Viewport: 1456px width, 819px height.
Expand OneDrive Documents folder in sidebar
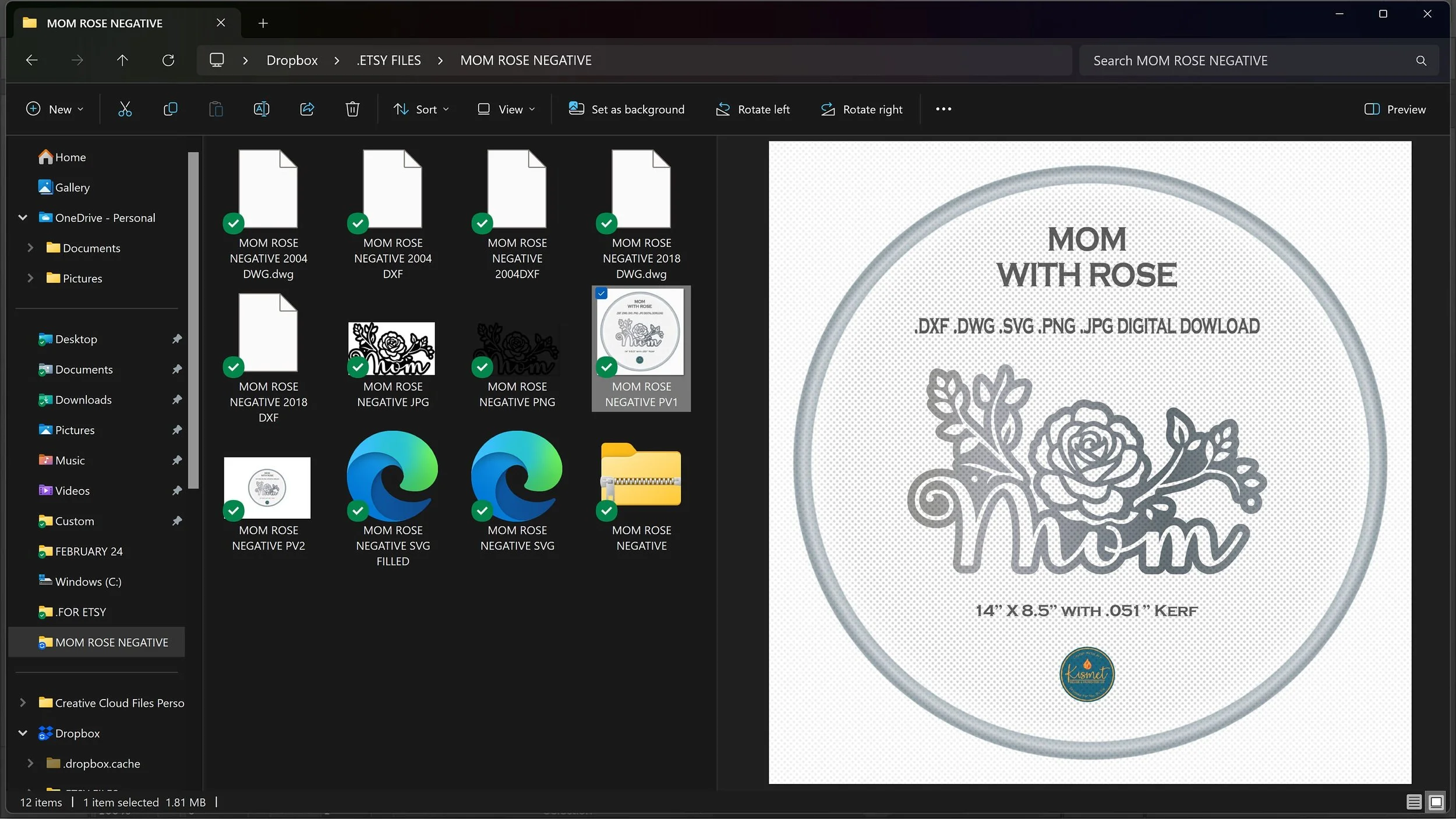[x=30, y=247]
